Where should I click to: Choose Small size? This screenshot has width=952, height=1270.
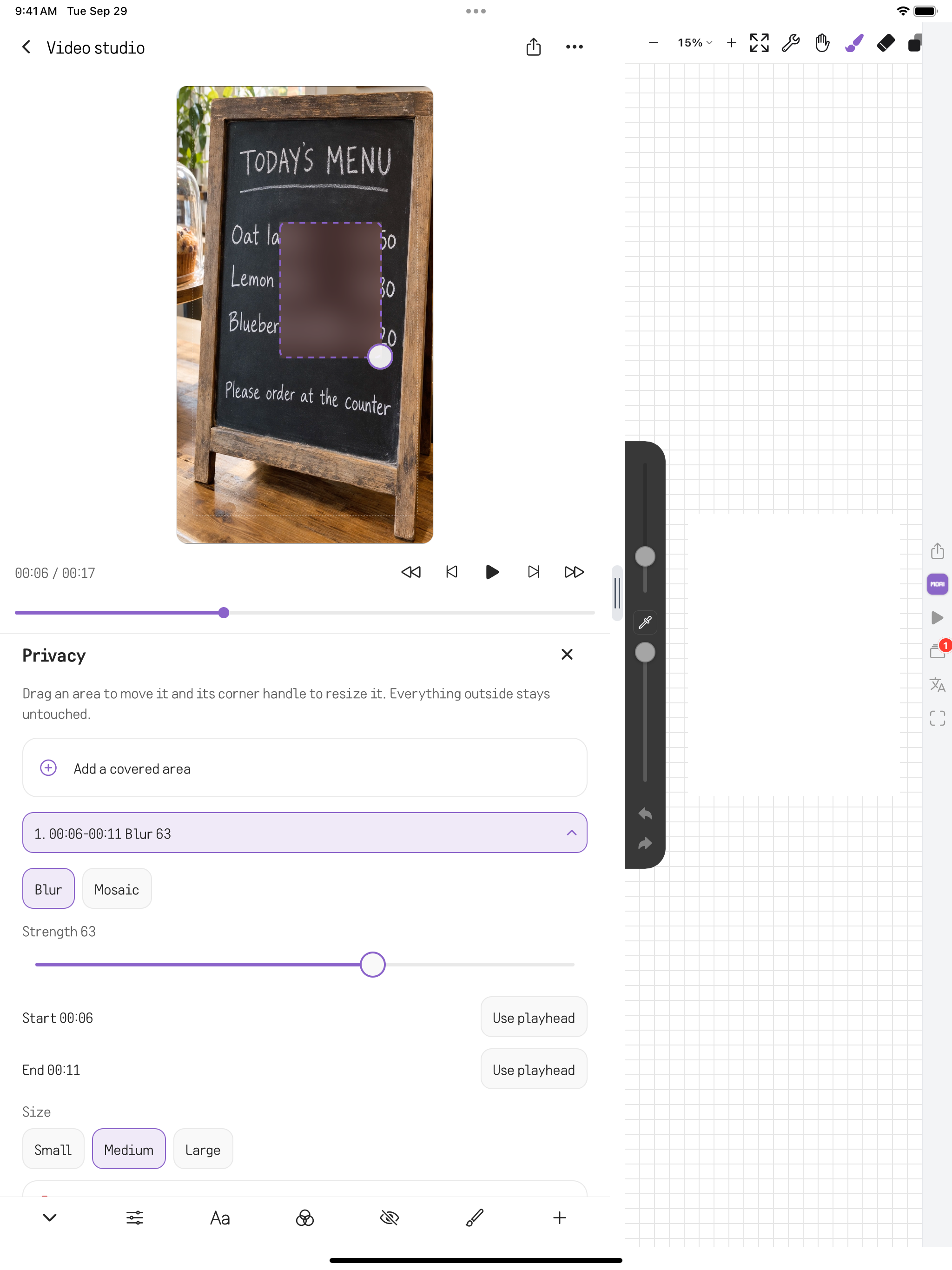(53, 1150)
